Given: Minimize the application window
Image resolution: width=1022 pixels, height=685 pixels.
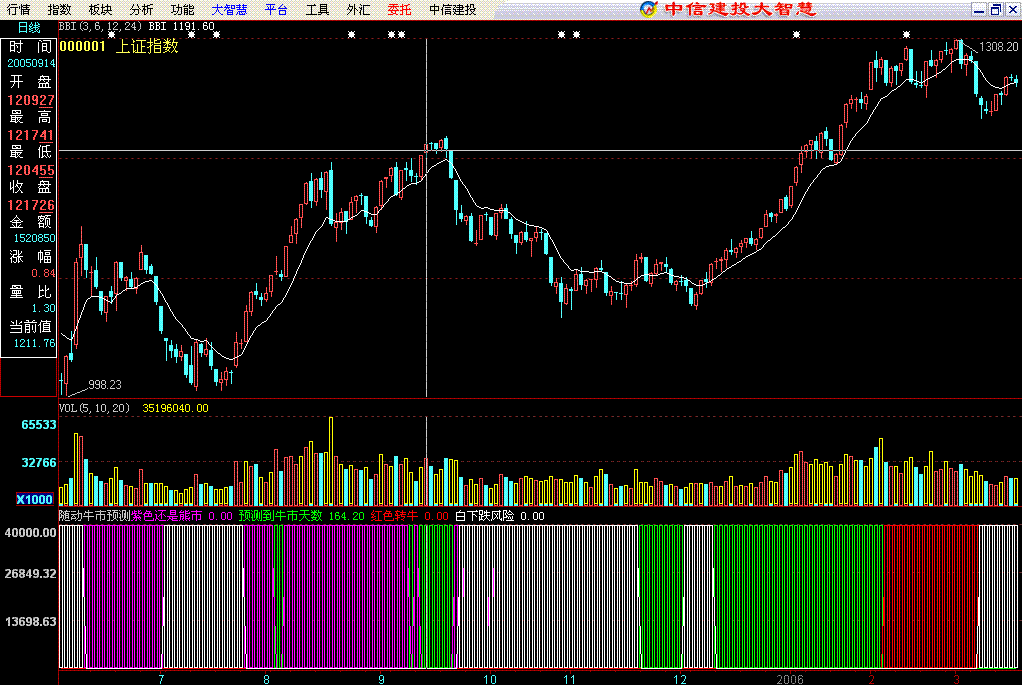Looking at the screenshot, I should coord(978,9).
